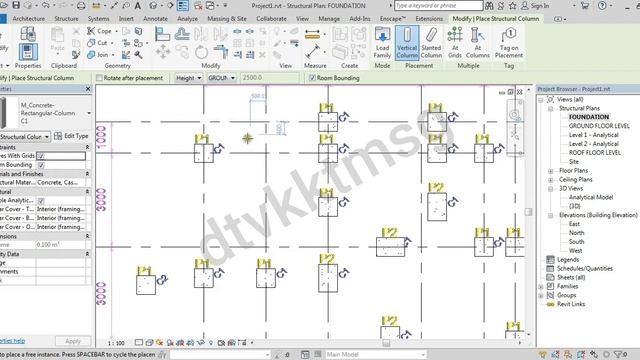Open the Properties help link
This screenshot has height=360, width=640.
[12, 340]
